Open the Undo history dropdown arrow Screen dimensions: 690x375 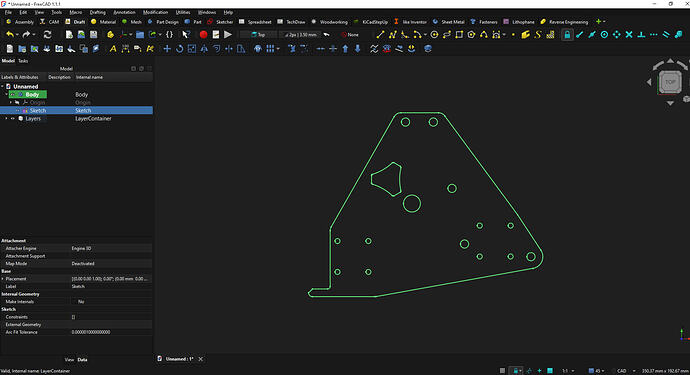click(17, 34)
